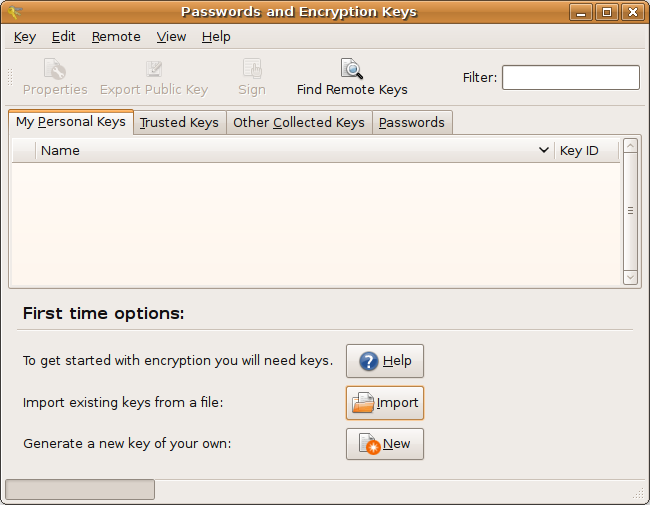The image size is (650, 505).
Task: Open the Key menu
Action: (x=24, y=37)
